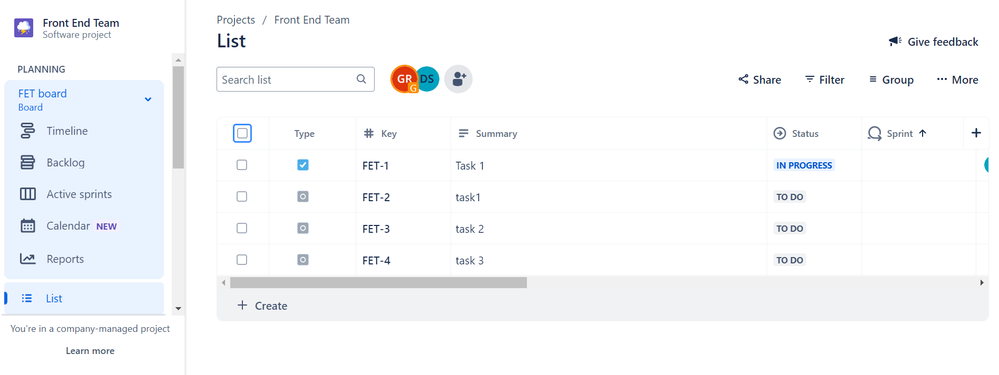Open the Filter options
The width and height of the screenshot is (999, 375).
point(824,80)
